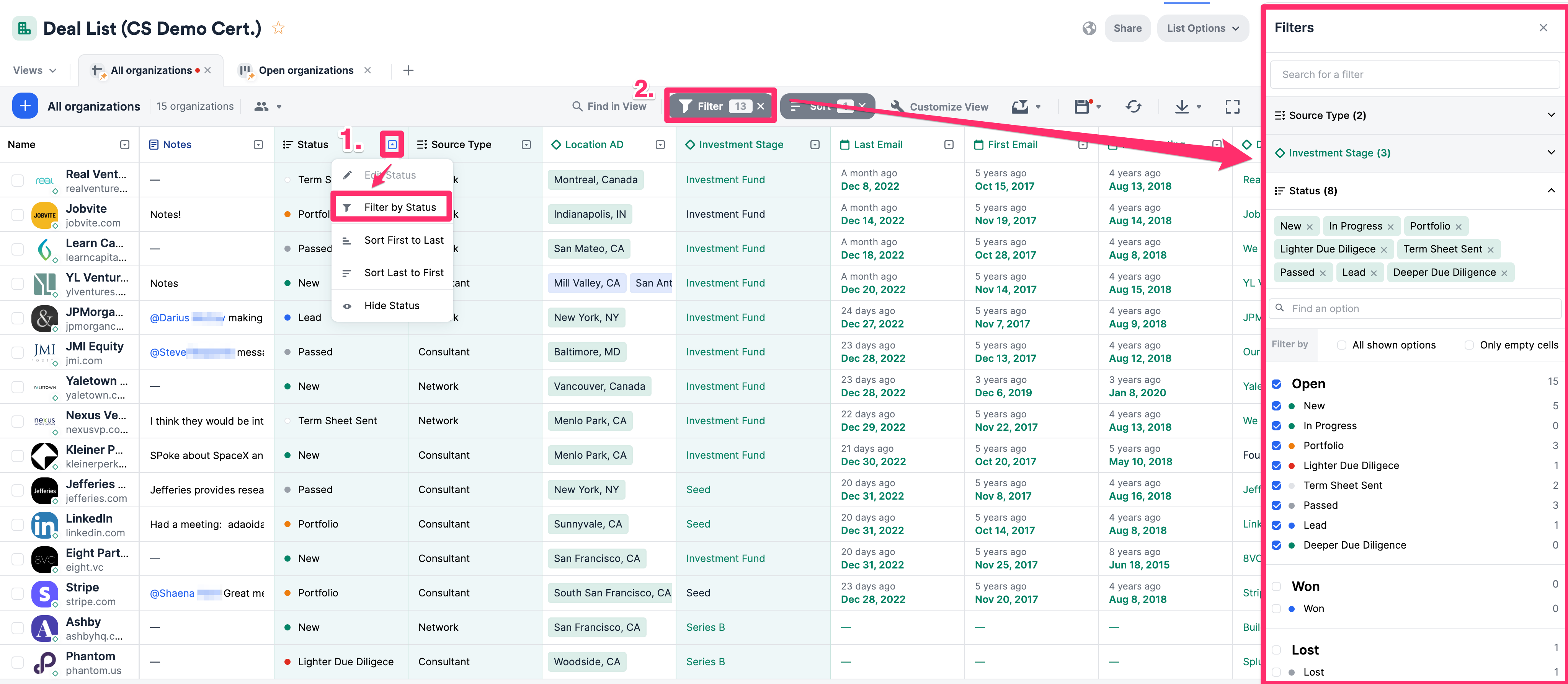Open the Views dropdown
1568x684 pixels.
click(35, 71)
